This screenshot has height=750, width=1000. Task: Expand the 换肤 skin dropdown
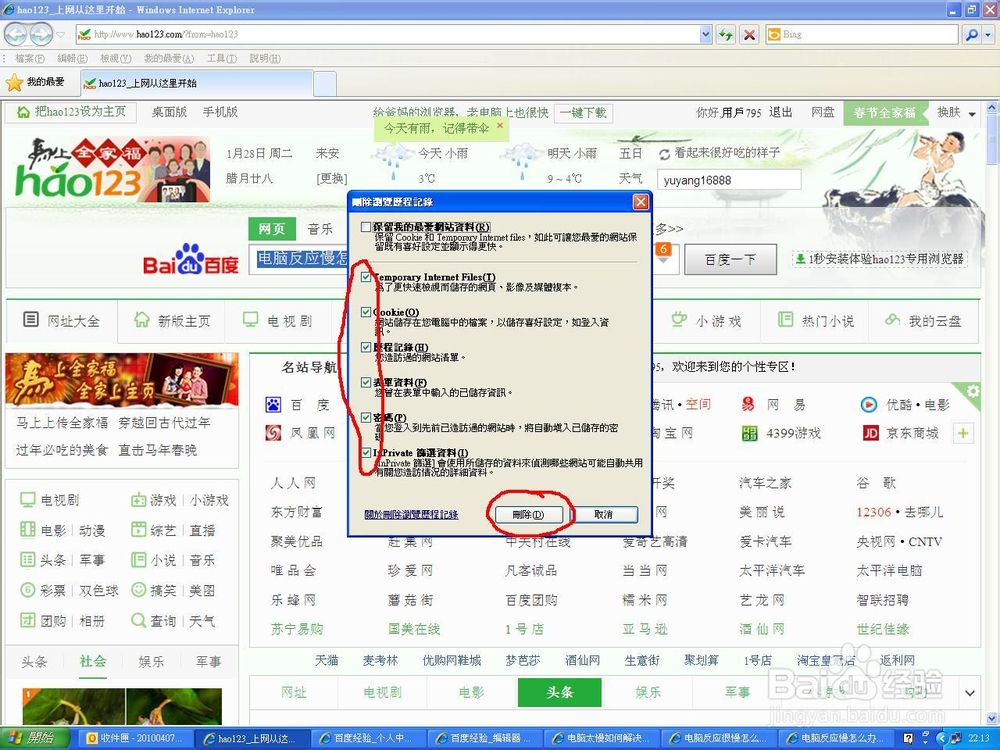pos(972,114)
